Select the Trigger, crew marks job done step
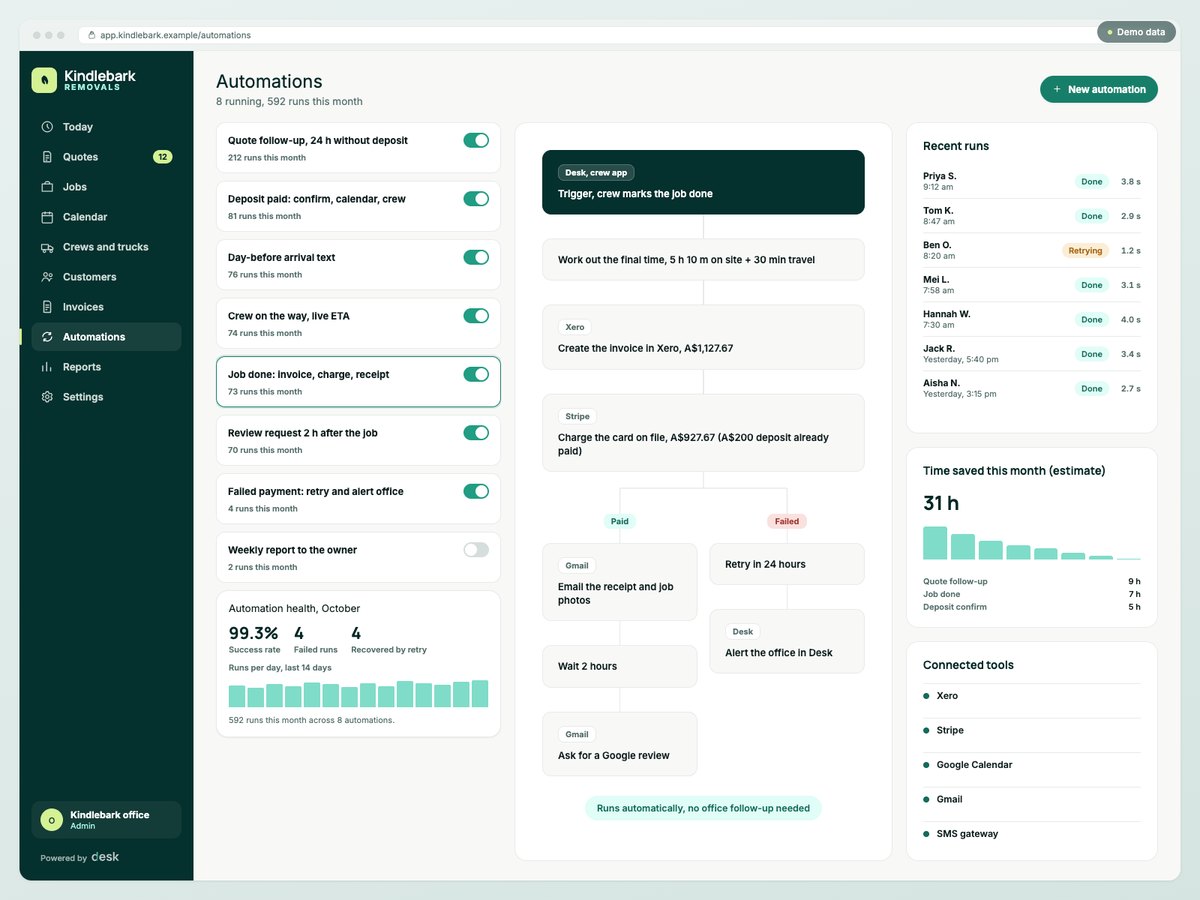This screenshot has height=900, width=1200. coord(703,182)
